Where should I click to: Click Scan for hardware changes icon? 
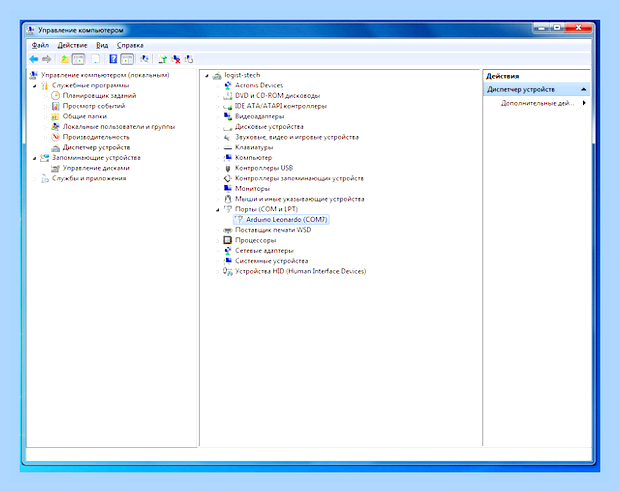click(144, 59)
